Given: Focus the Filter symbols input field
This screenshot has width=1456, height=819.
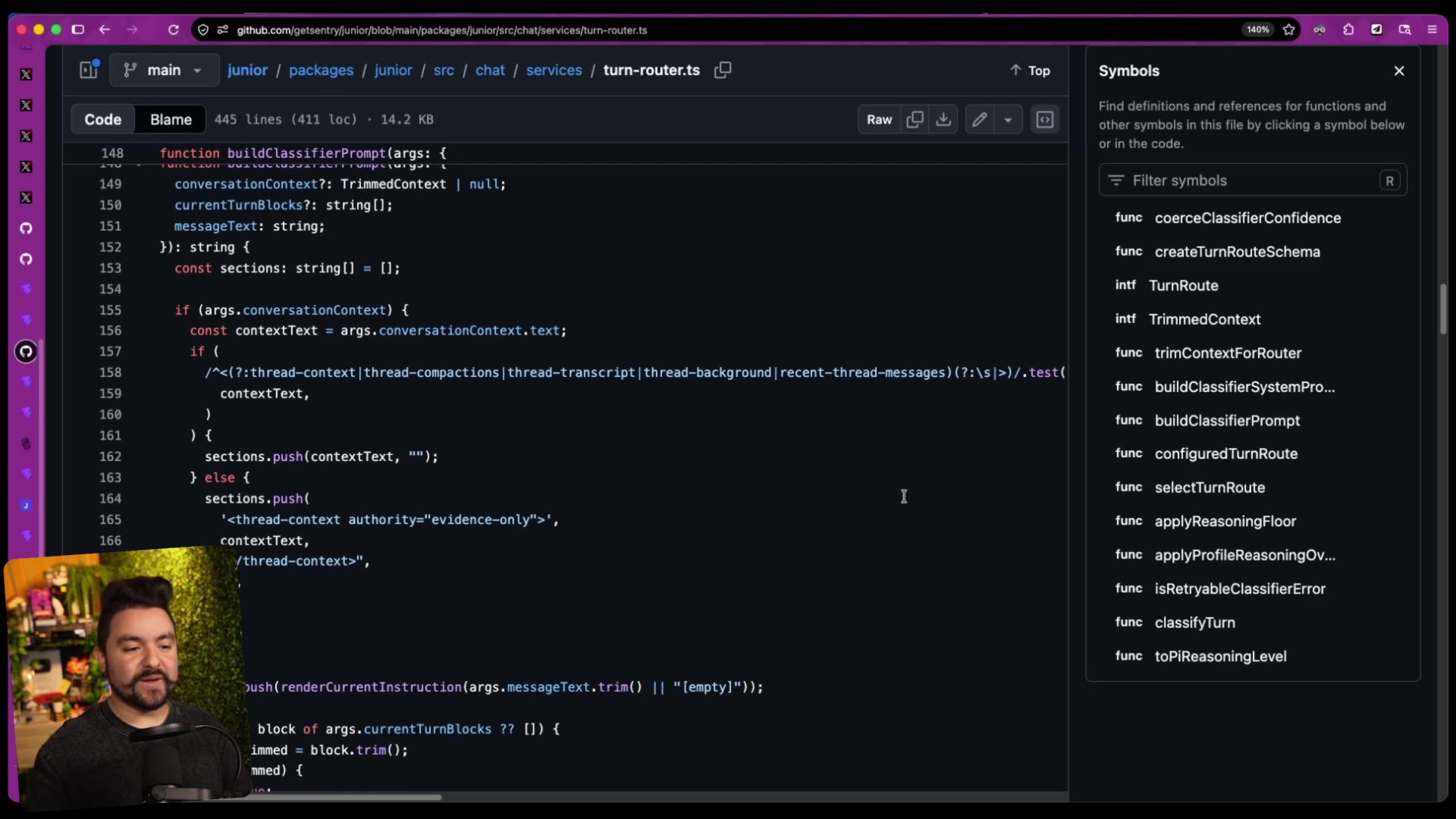Looking at the screenshot, I should (1253, 180).
